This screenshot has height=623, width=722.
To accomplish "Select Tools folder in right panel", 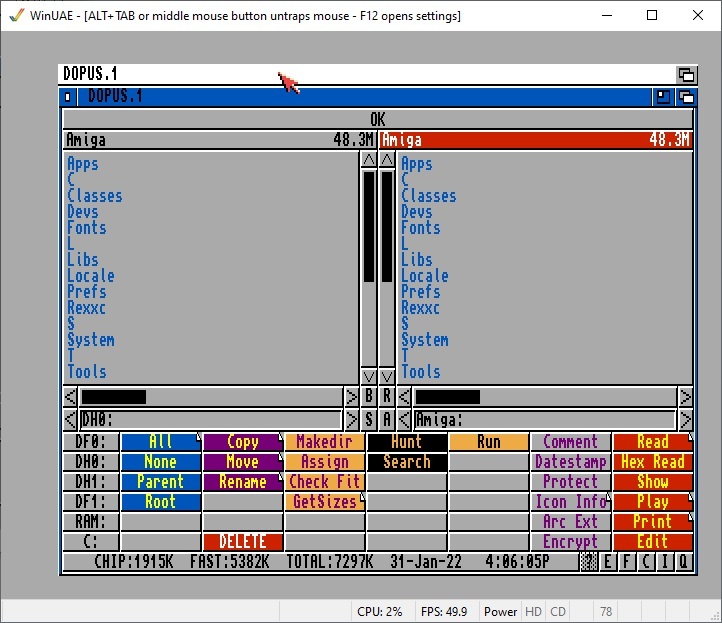I will tap(420, 372).
